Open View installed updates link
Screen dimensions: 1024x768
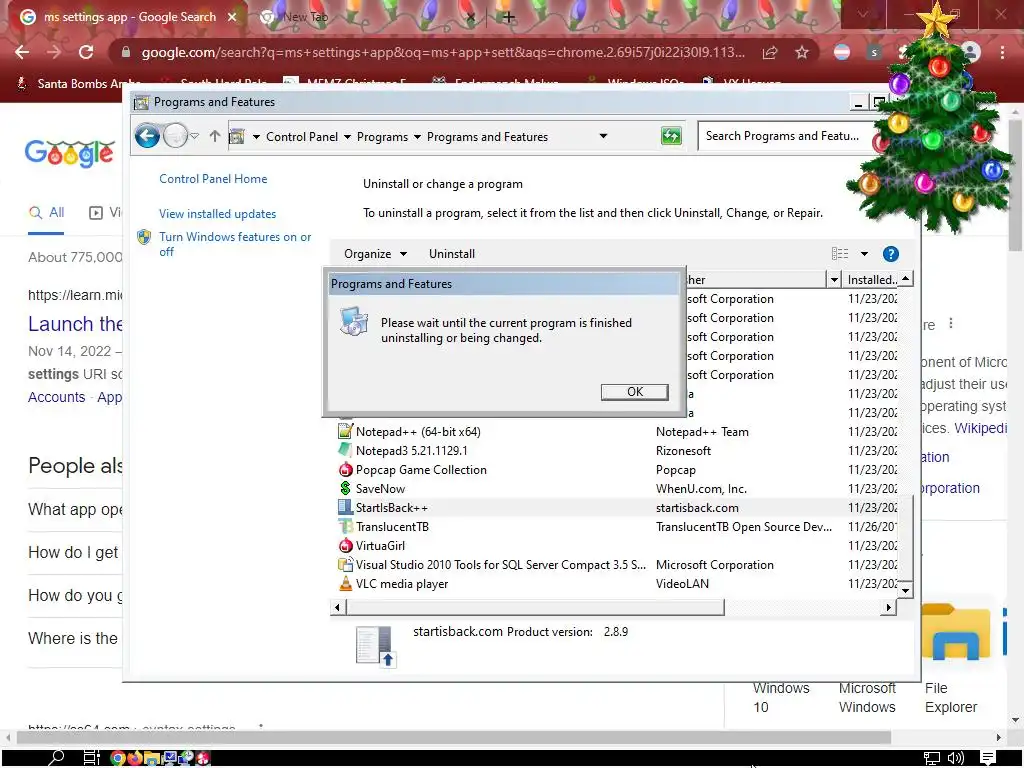pos(217,214)
